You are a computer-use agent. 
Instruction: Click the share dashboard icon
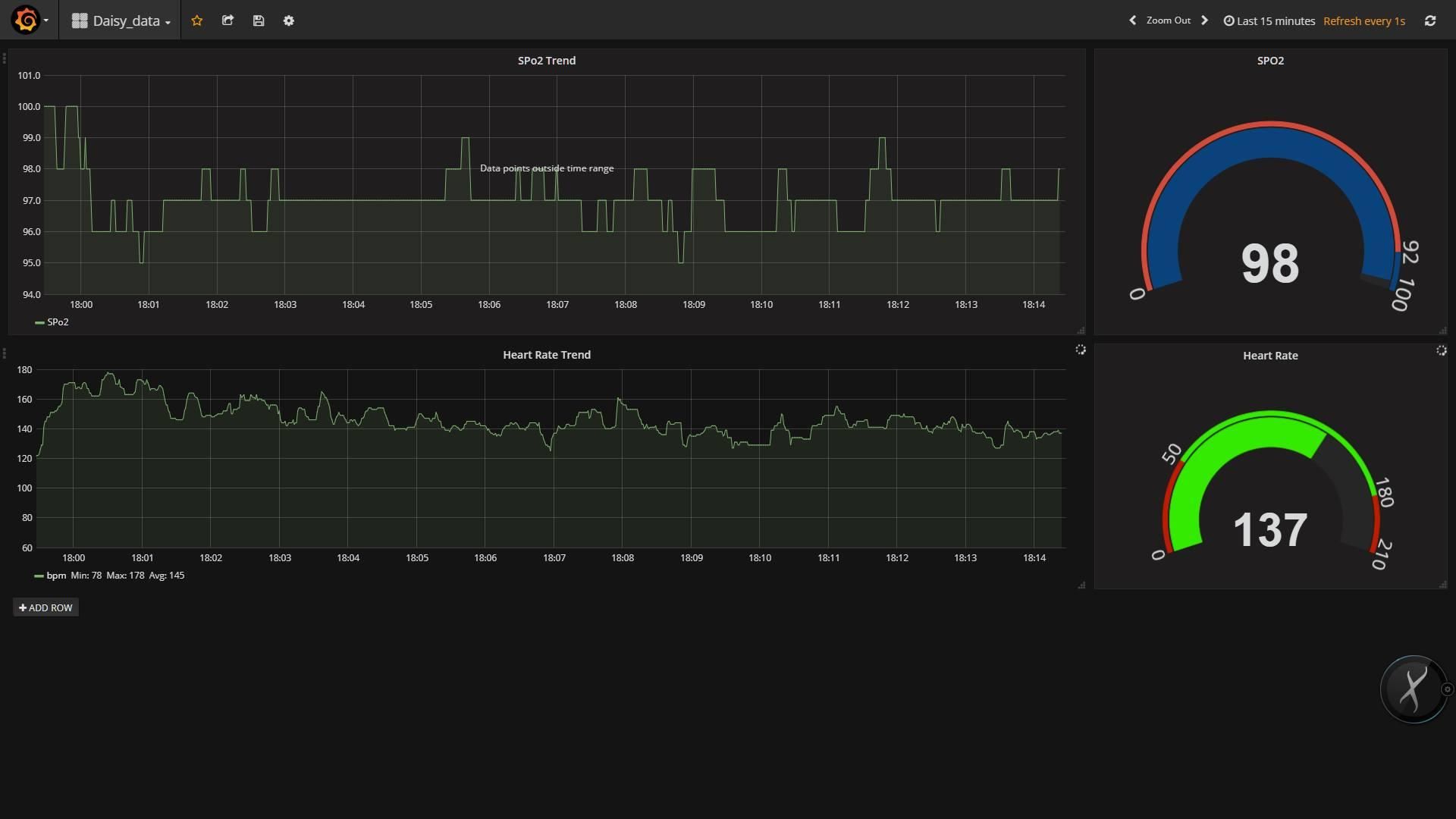(227, 20)
